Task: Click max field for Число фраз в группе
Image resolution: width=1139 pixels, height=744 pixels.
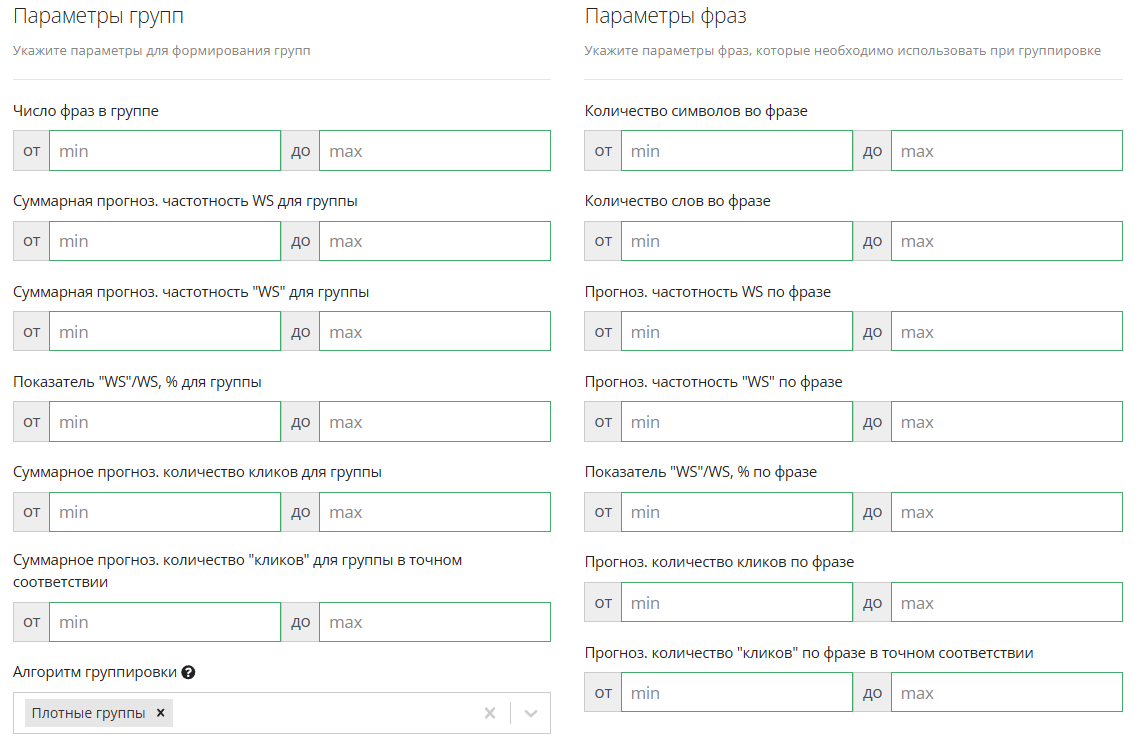Action: [434, 151]
